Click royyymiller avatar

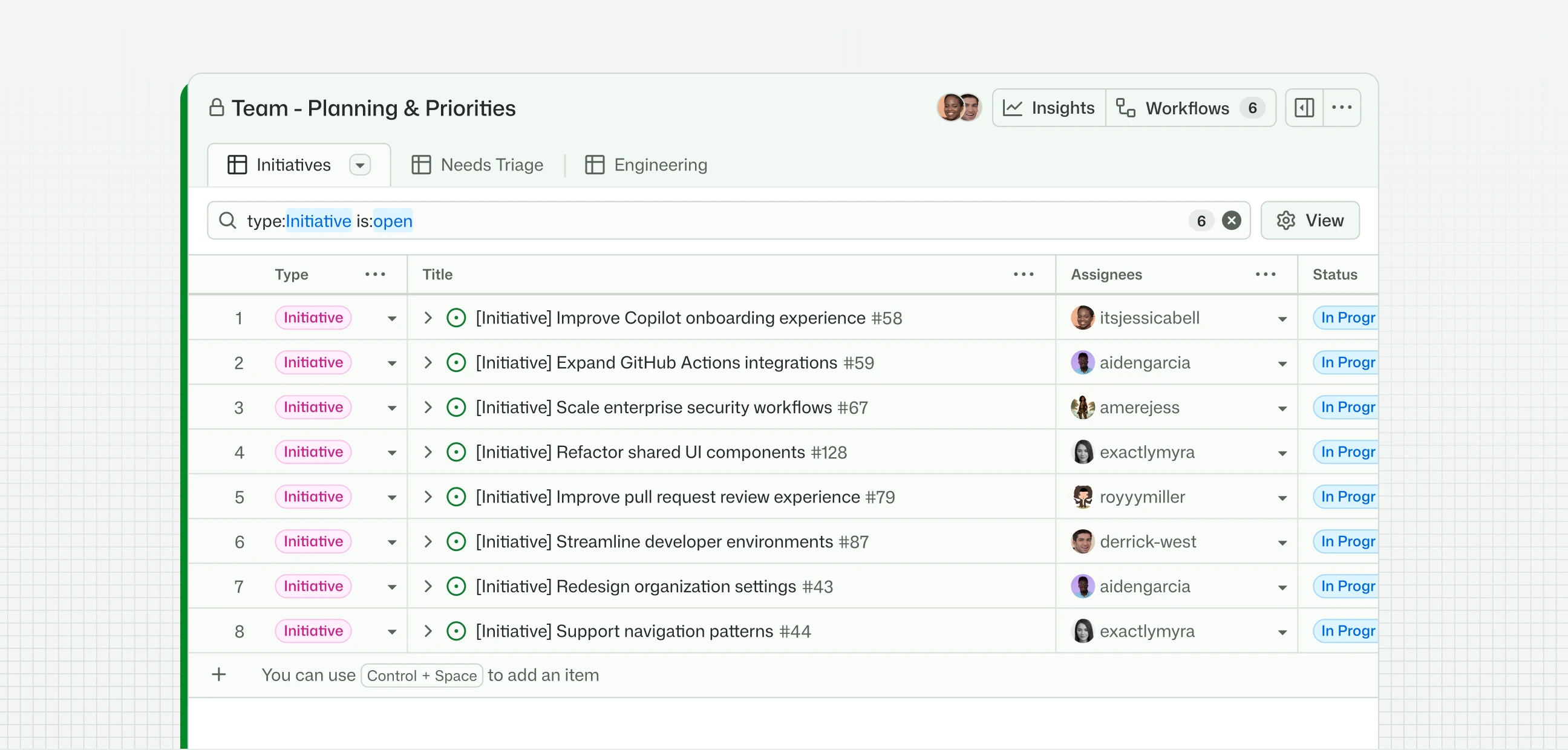(1082, 497)
